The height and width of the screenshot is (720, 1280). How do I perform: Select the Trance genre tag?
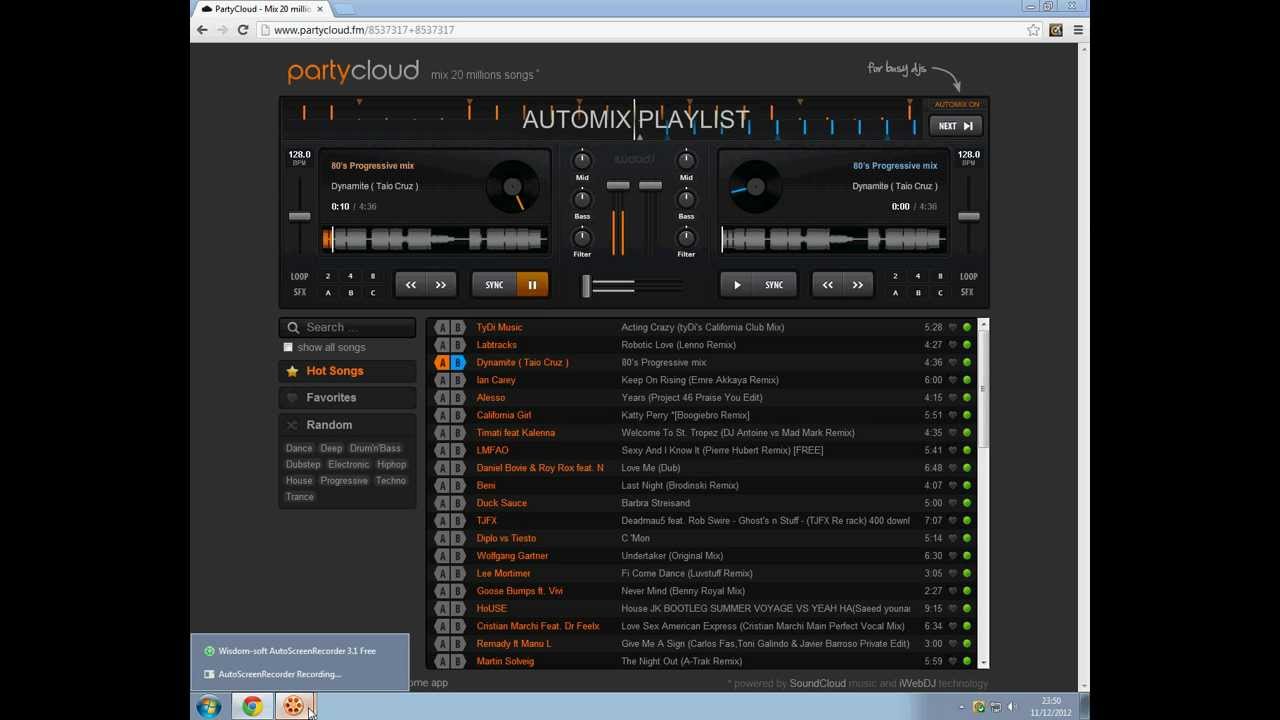300,496
